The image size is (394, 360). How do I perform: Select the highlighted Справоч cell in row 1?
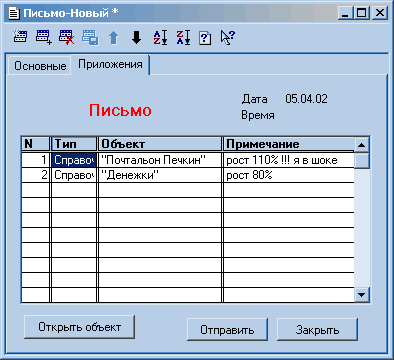[x=74, y=160]
